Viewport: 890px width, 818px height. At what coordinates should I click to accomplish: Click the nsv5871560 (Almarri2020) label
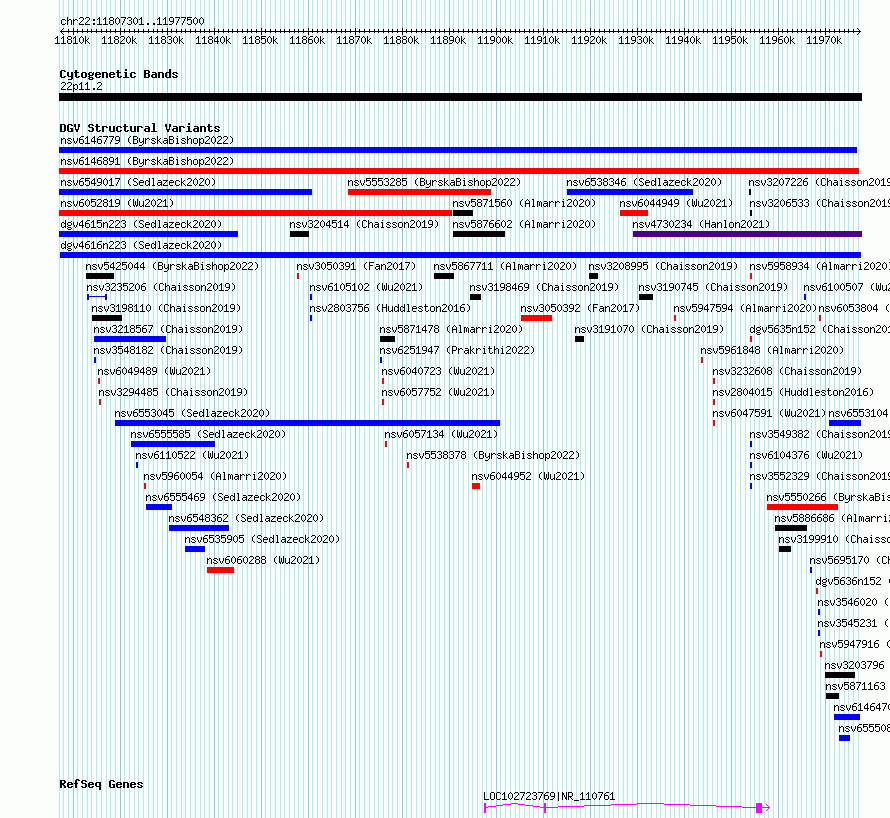point(524,203)
